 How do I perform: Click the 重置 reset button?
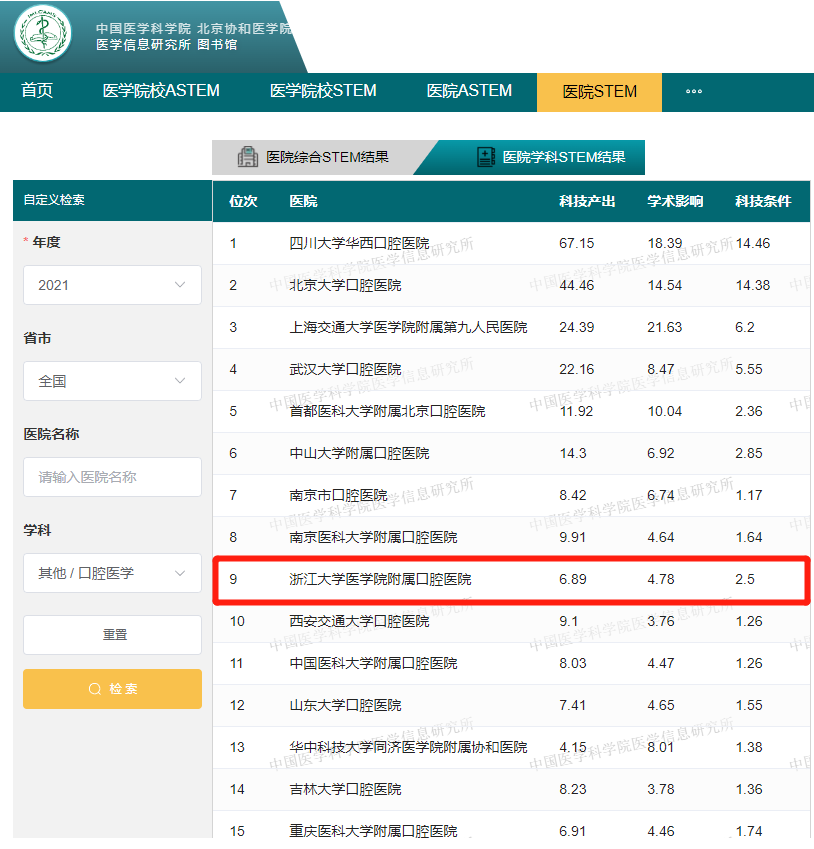112,635
